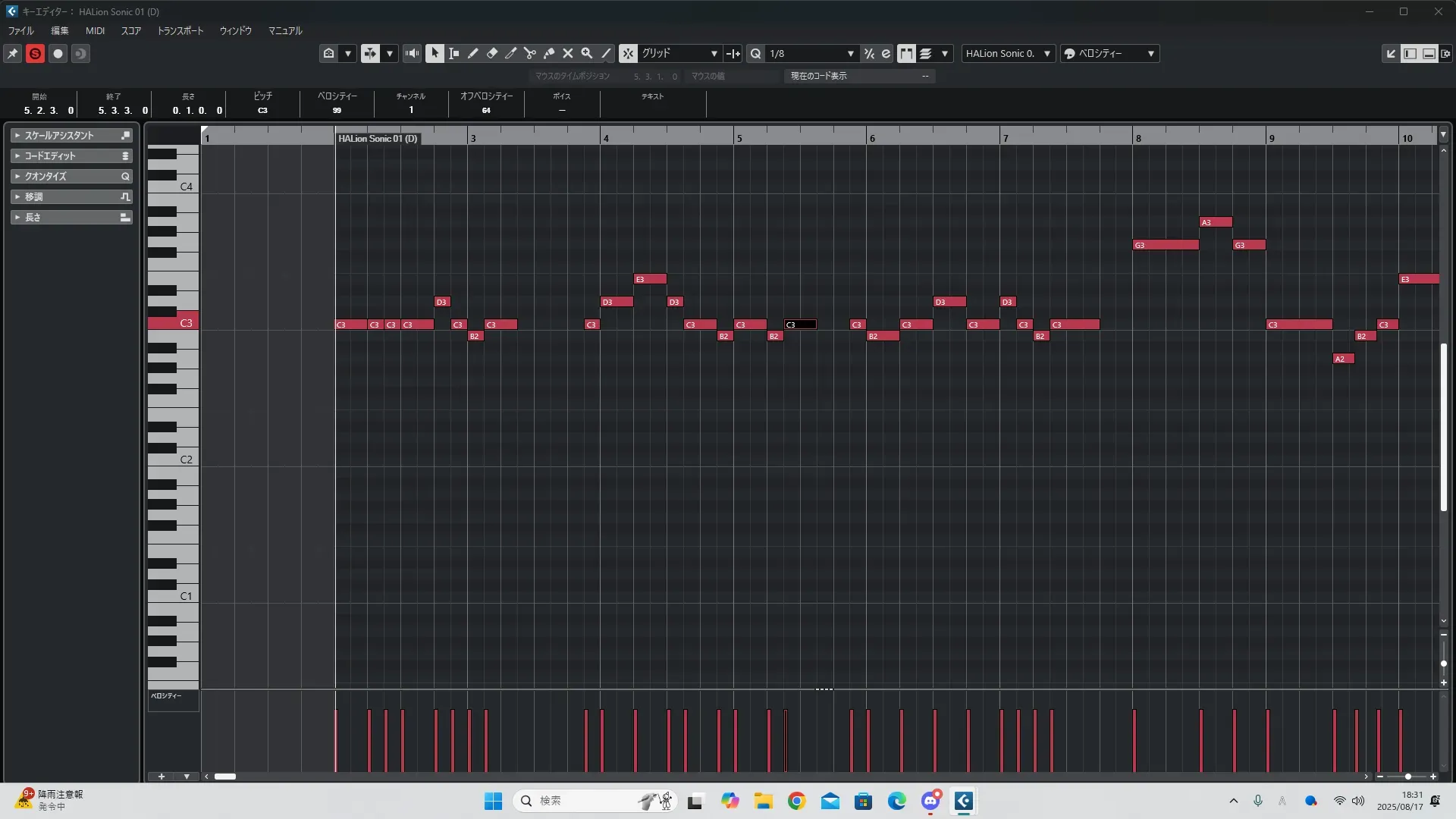Select the Glue tool
This screenshot has height=819, width=1456.
[x=549, y=53]
